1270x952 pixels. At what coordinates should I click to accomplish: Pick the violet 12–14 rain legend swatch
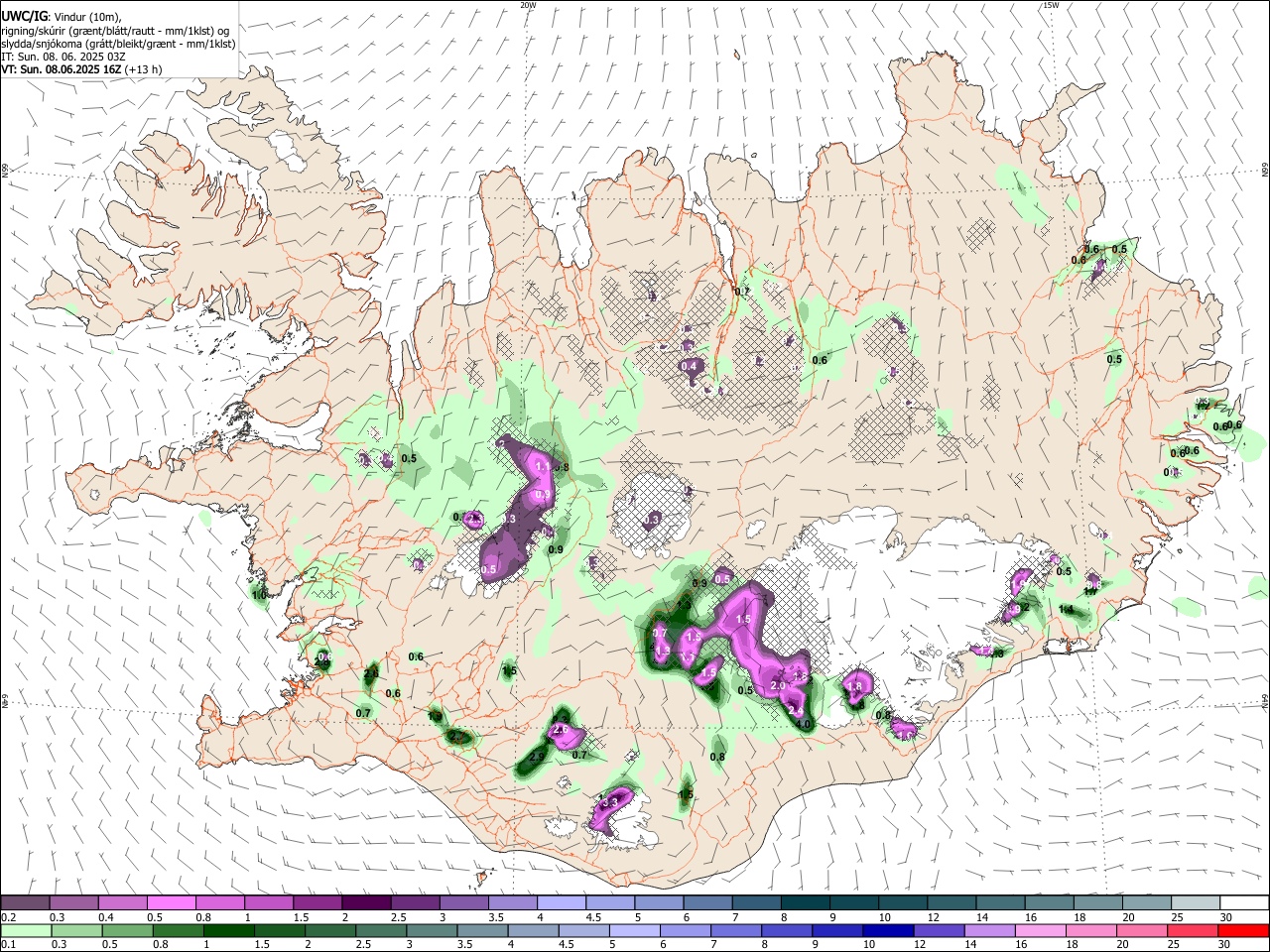[x=940, y=930]
